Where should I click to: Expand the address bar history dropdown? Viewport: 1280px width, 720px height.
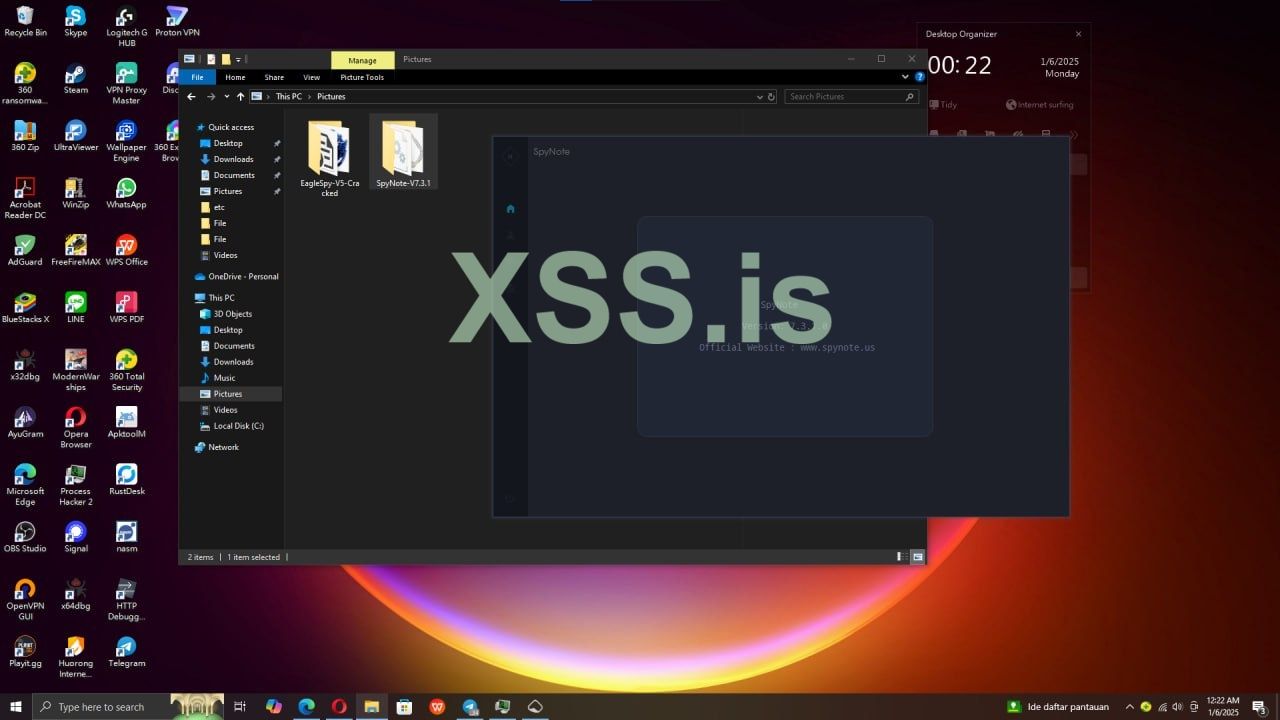(760, 97)
